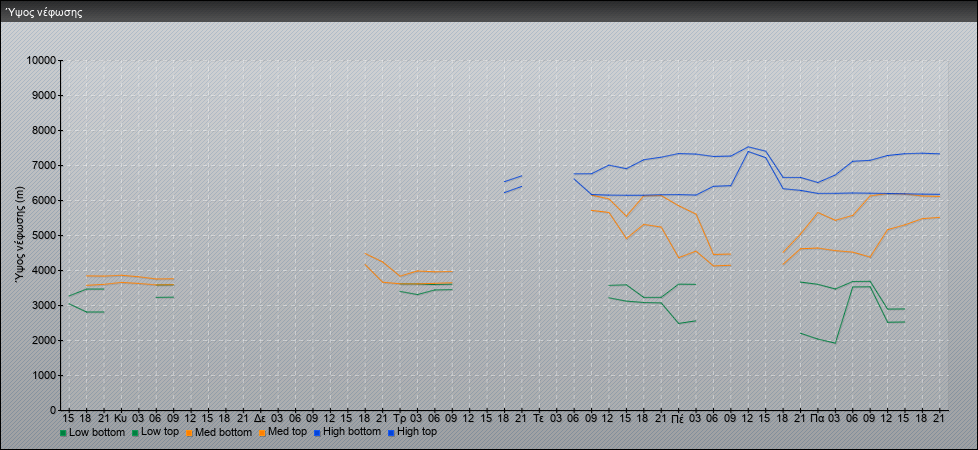Click the green swatch beside Low bottom
978x450 pixels.
pyautogui.click(x=63, y=433)
